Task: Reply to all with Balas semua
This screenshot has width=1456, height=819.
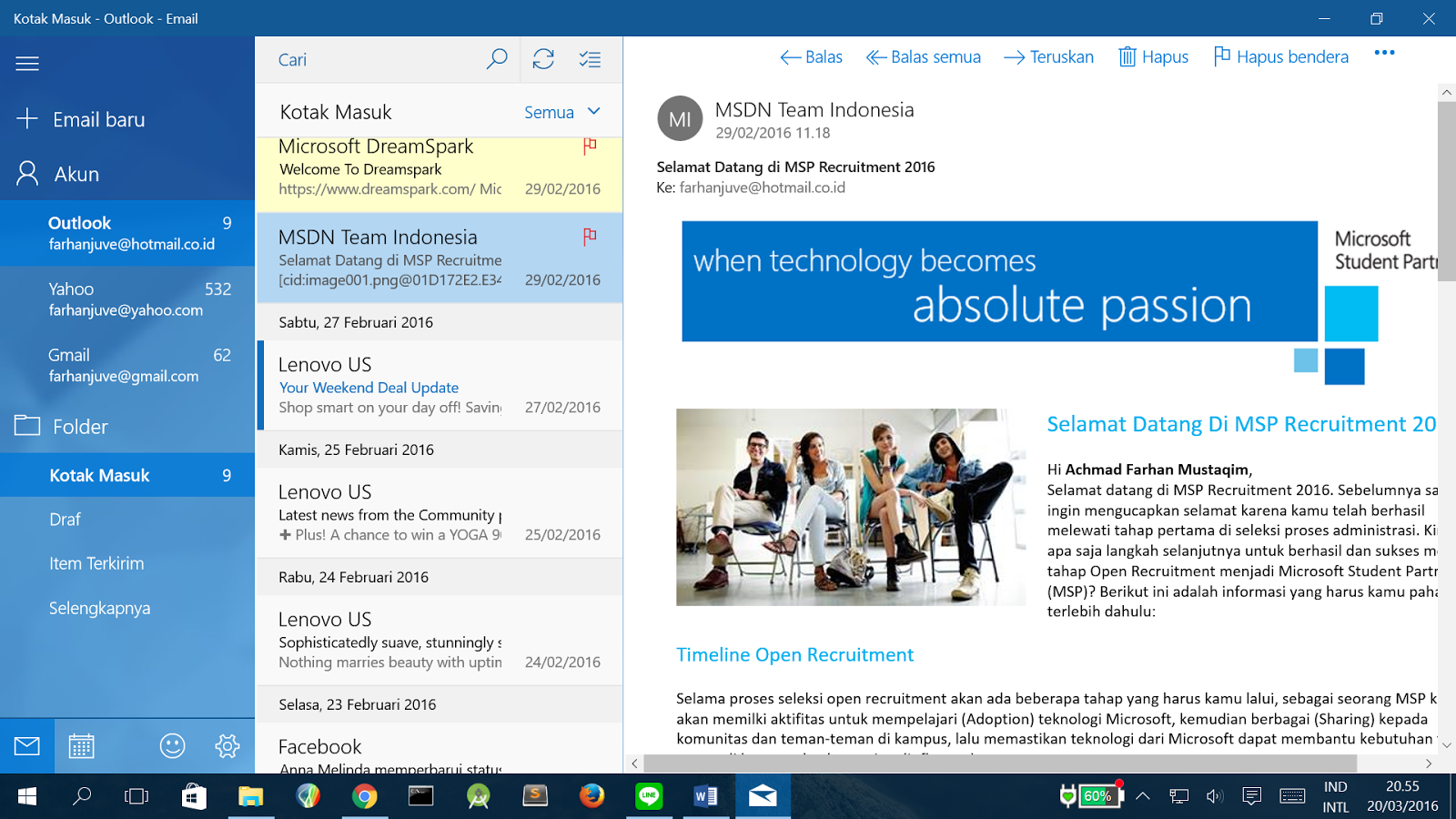Action: click(924, 57)
